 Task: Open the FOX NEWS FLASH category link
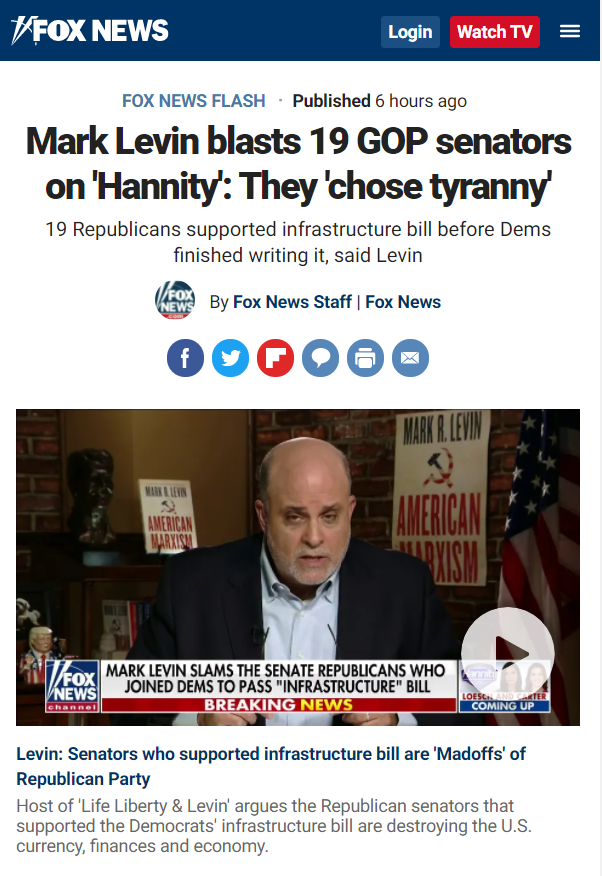(x=194, y=101)
